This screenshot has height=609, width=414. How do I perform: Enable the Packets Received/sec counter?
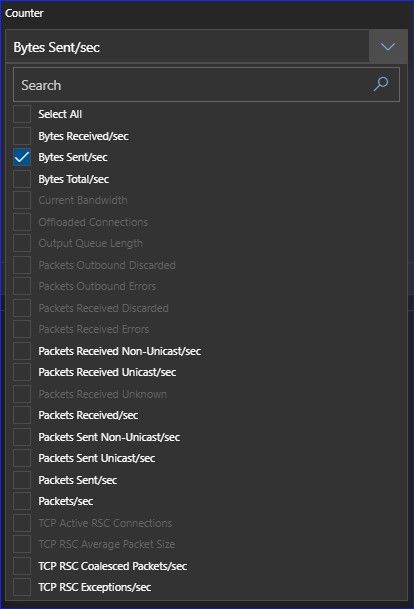click(x=22, y=415)
